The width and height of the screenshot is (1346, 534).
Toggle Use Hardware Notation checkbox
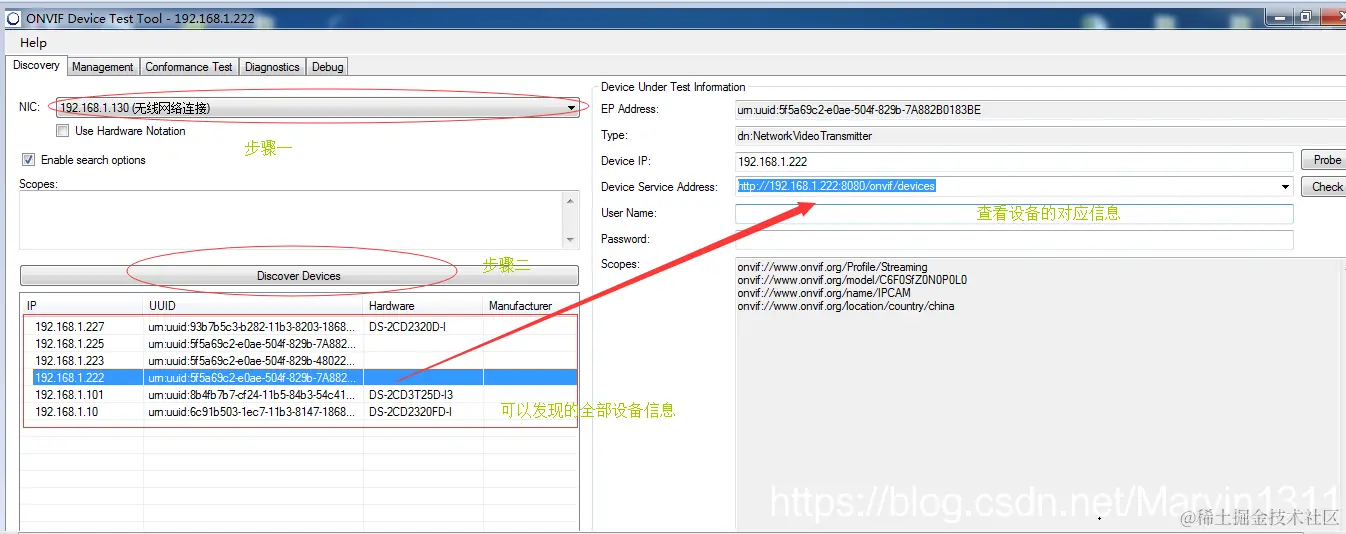click(x=63, y=131)
